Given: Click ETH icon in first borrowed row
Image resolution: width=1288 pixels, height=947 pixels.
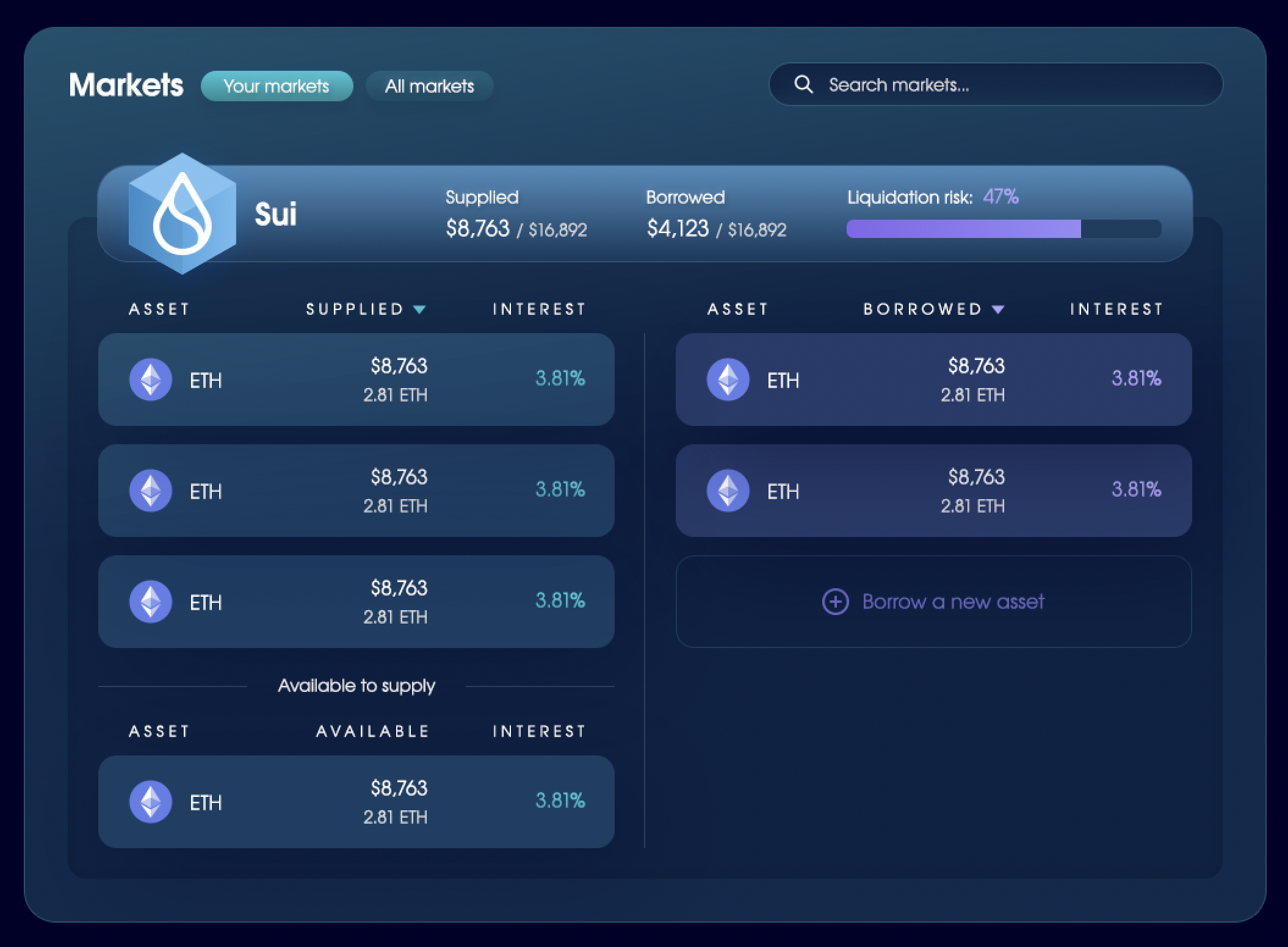Looking at the screenshot, I should [x=728, y=380].
